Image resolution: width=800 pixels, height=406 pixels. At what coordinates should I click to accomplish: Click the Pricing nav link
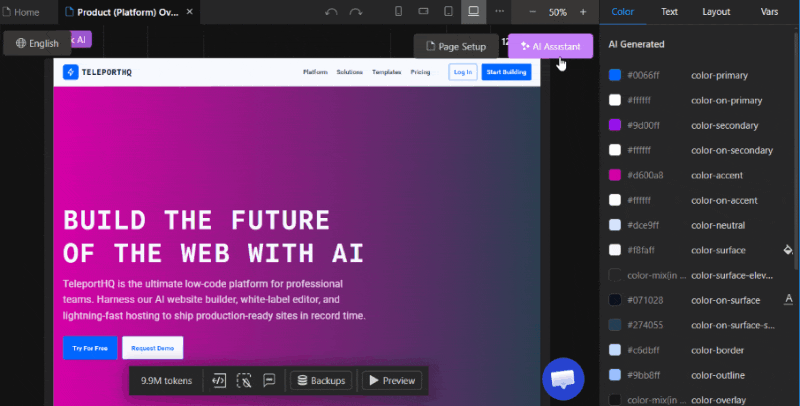pos(420,72)
